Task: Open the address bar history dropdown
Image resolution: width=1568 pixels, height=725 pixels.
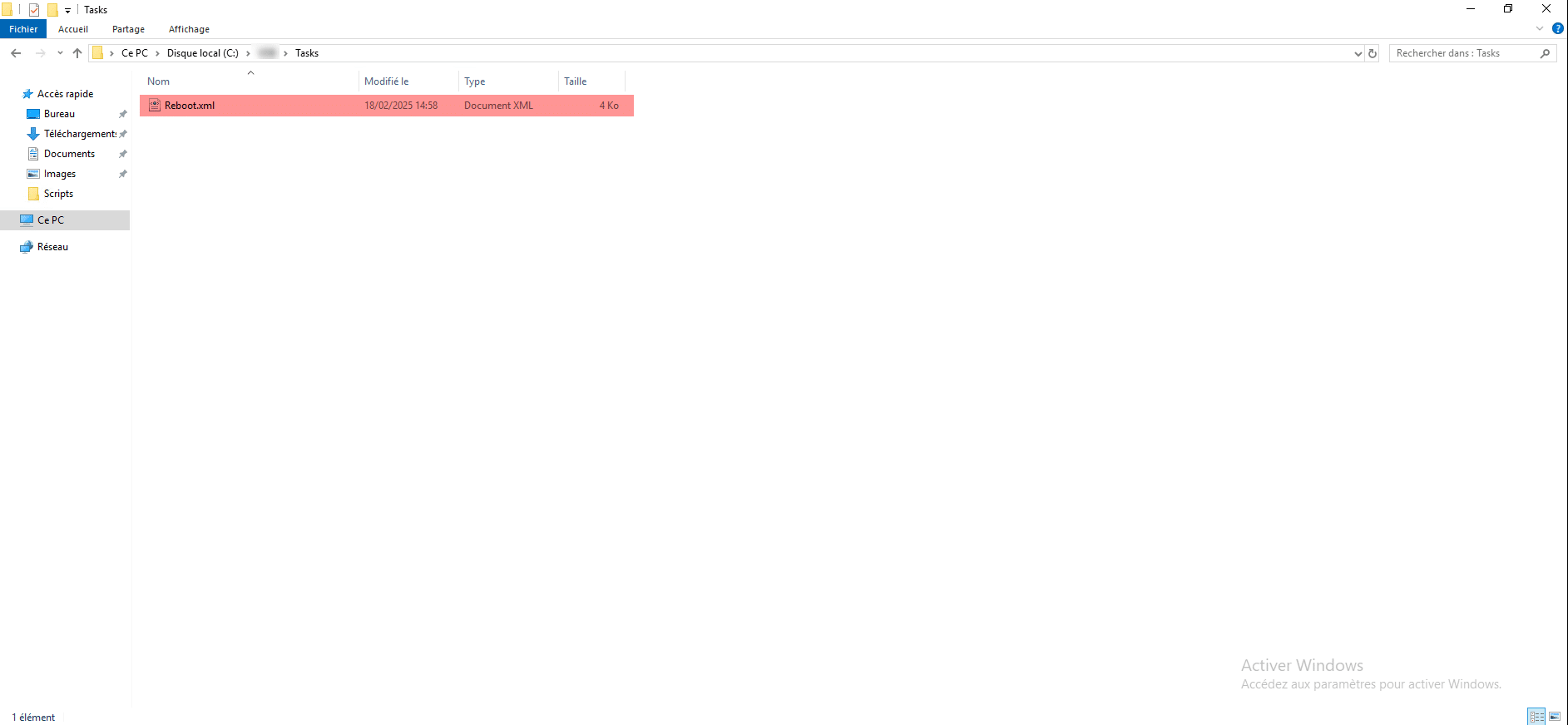Action: click(x=1358, y=53)
